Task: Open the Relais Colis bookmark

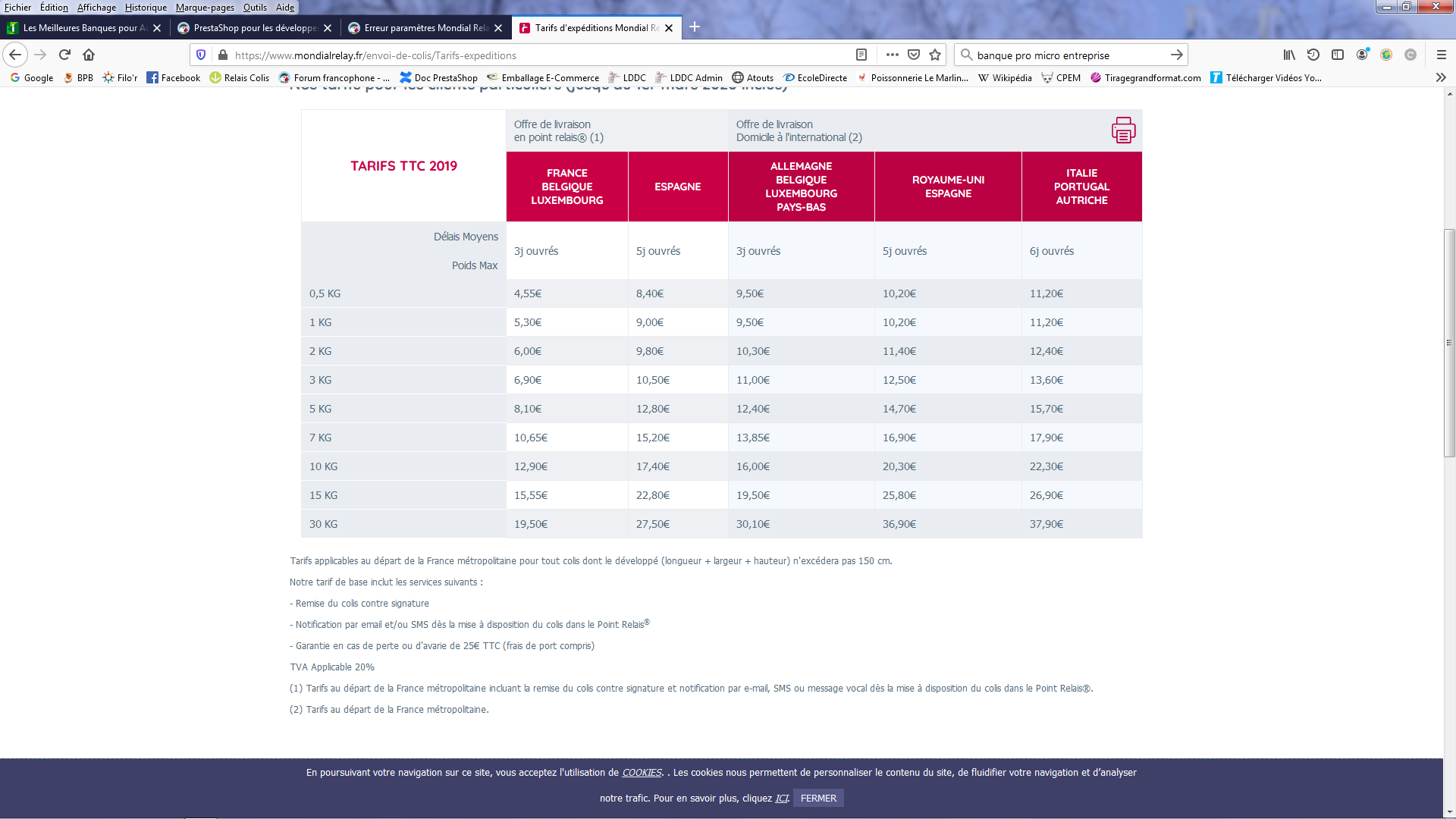Action: (240, 77)
